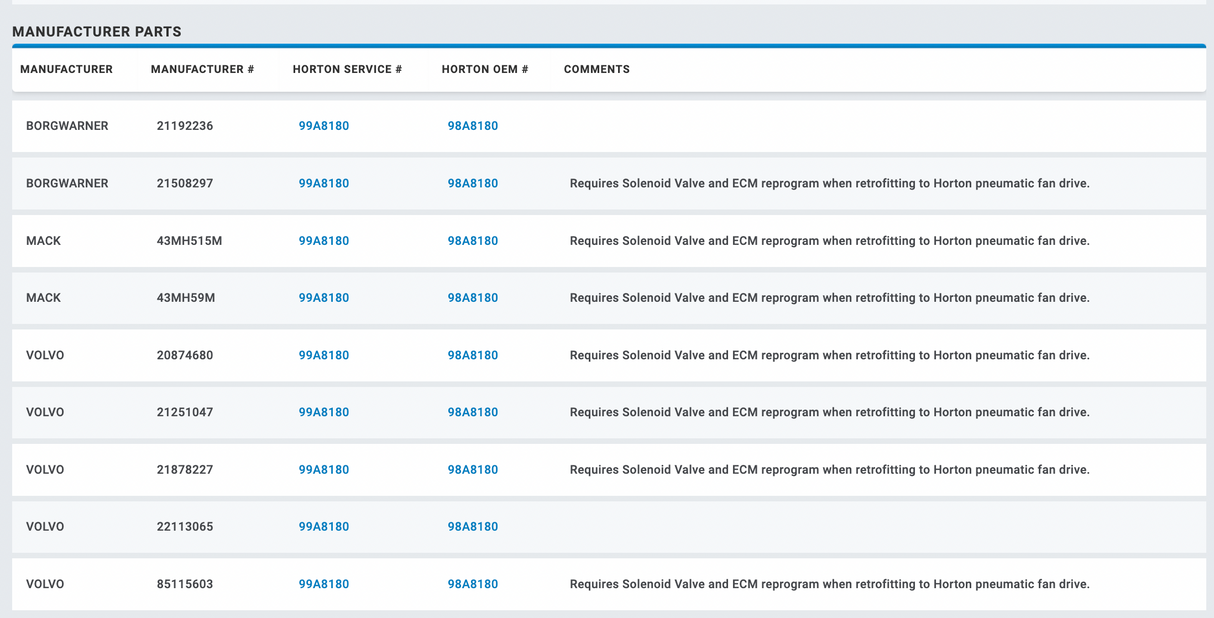The width and height of the screenshot is (1214, 618).
Task: Click the Horton OEM # column header
Action: click(x=485, y=70)
